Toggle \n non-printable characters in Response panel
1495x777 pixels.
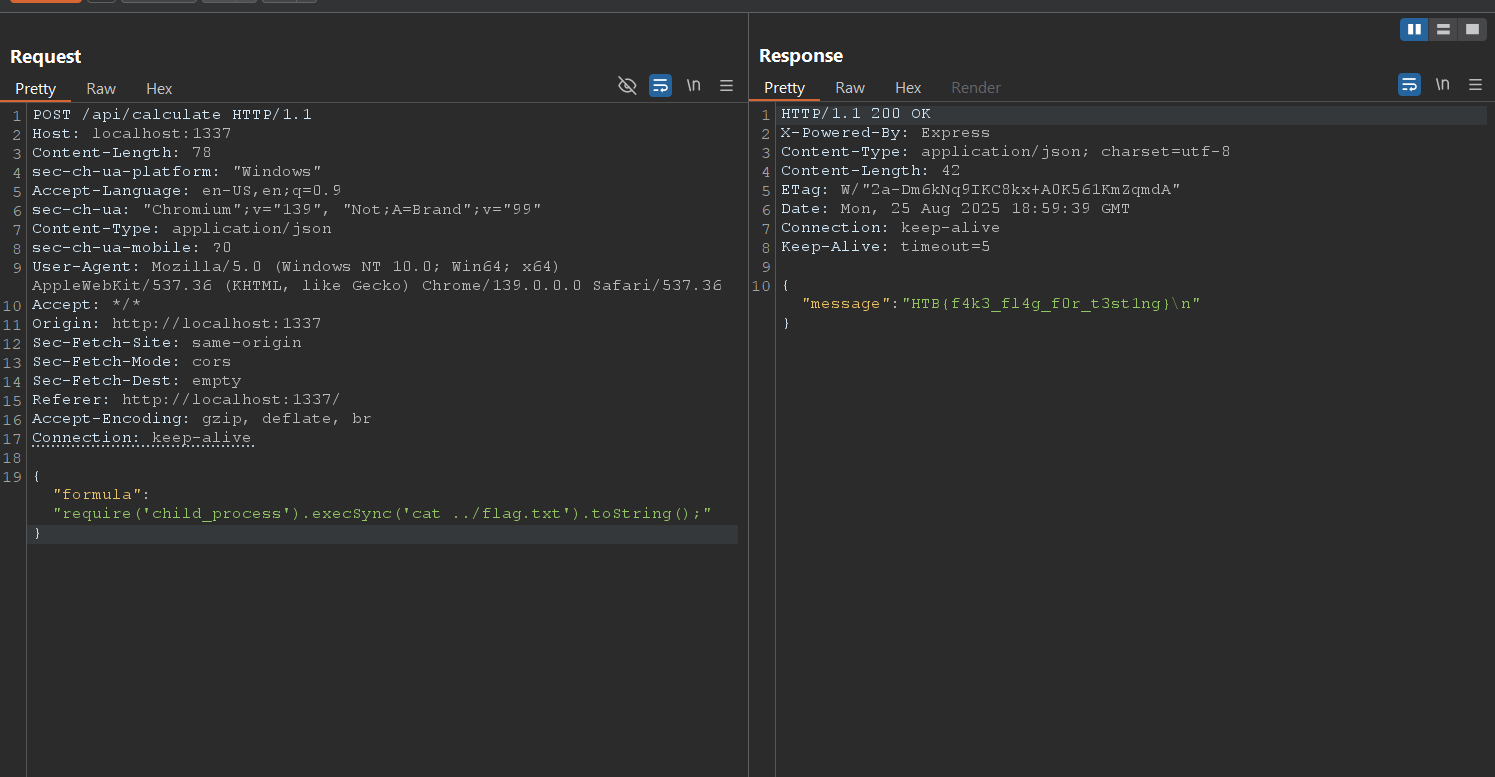1442,85
